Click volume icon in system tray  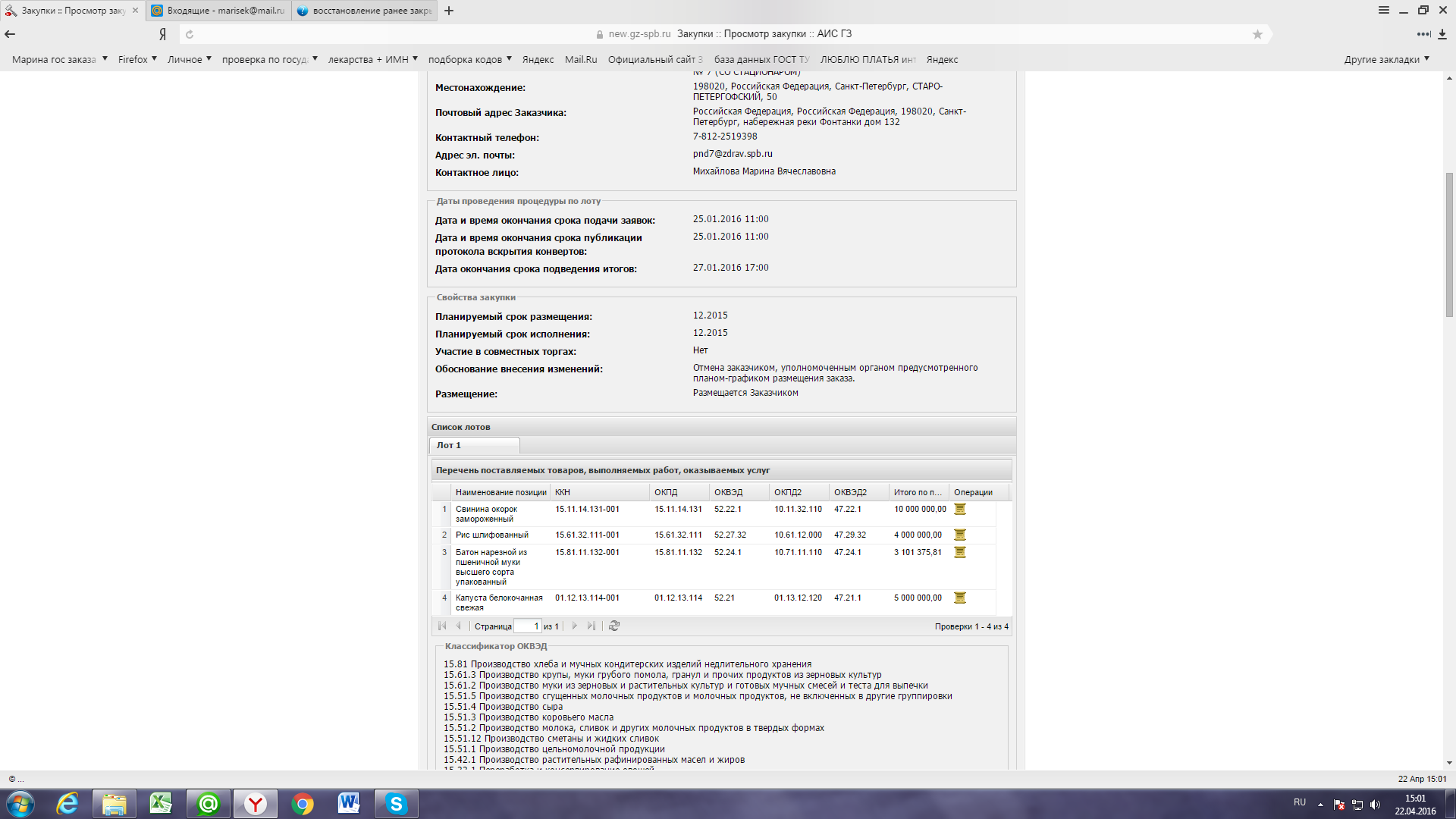click(x=1376, y=805)
